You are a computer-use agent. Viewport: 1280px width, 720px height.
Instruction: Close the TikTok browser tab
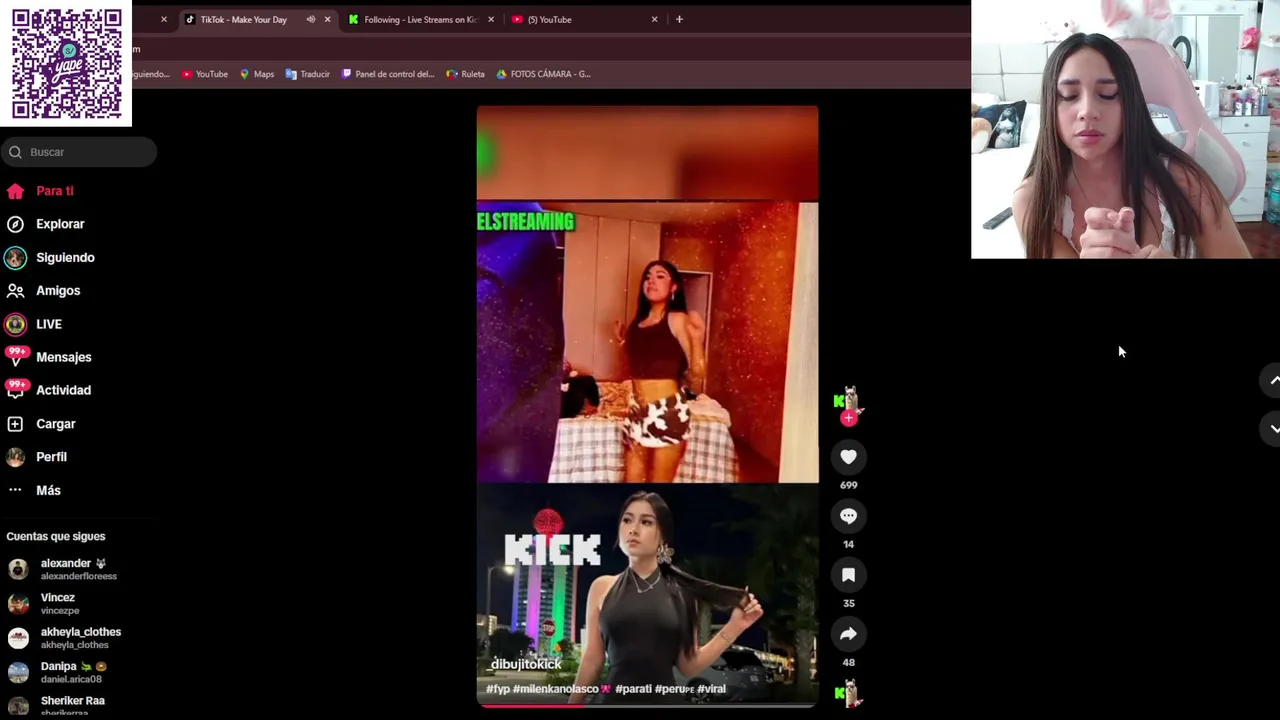pyautogui.click(x=327, y=19)
